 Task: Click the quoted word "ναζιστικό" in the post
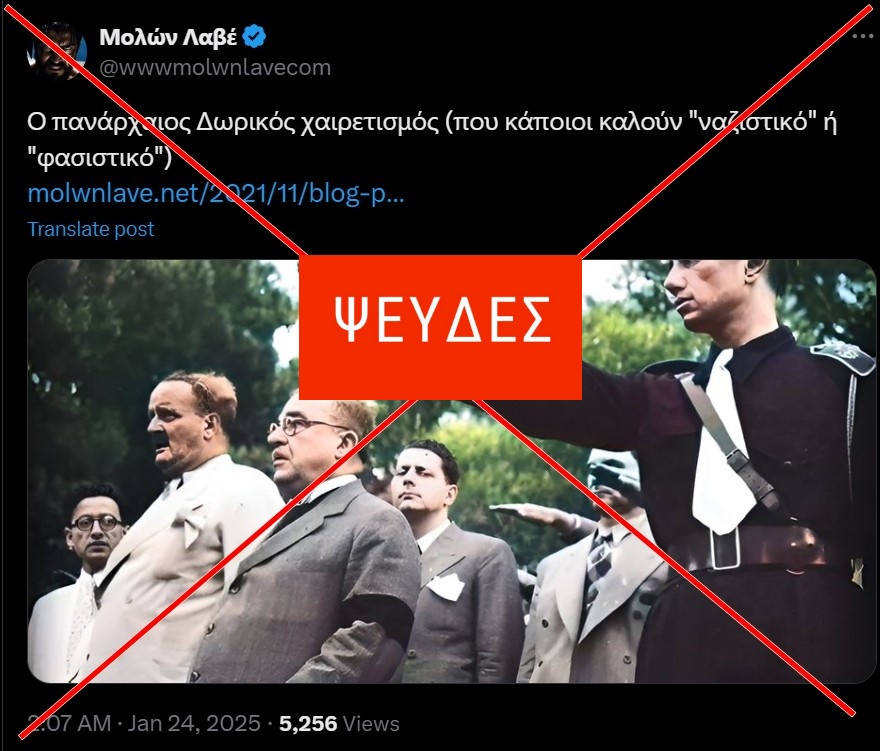click(751, 122)
